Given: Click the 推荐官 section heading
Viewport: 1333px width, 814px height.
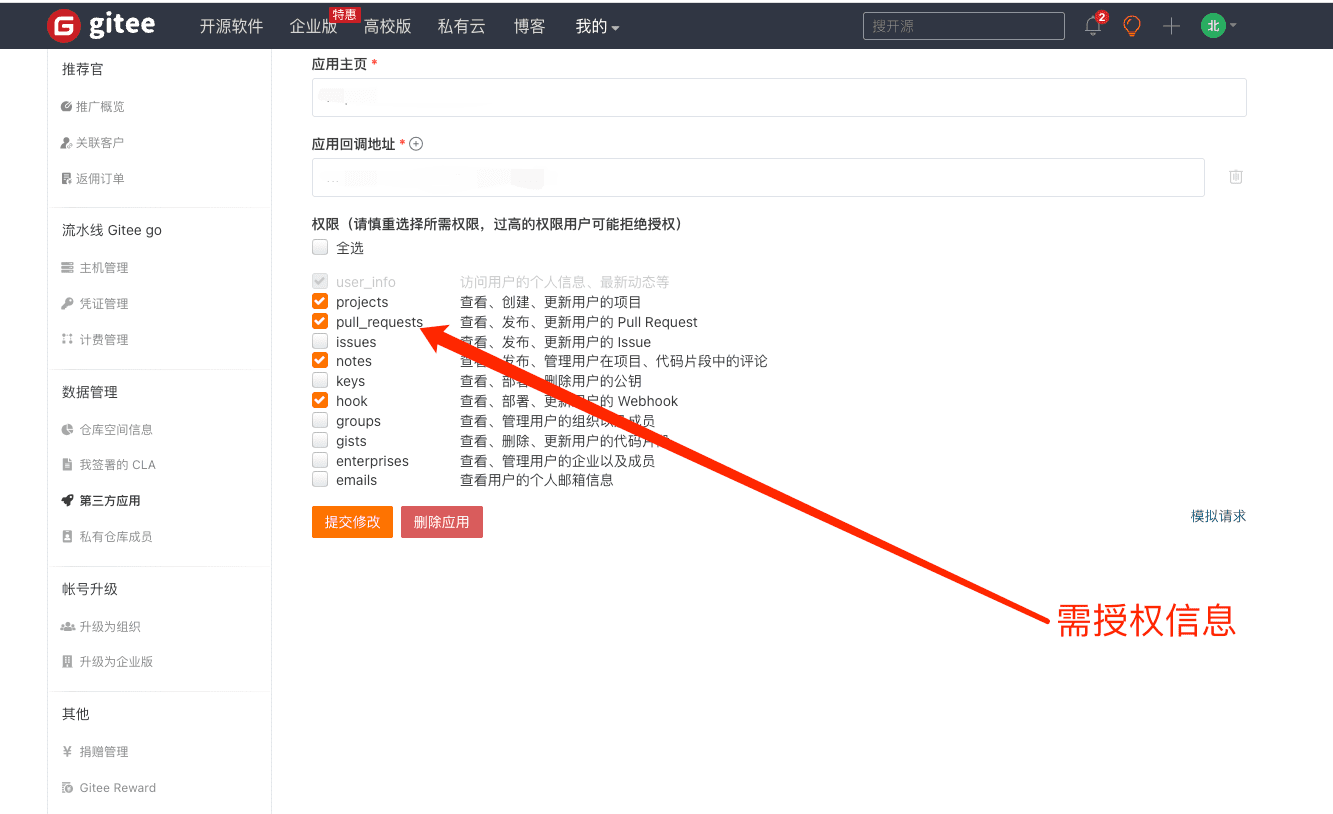Looking at the screenshot, I should [83, 69].
